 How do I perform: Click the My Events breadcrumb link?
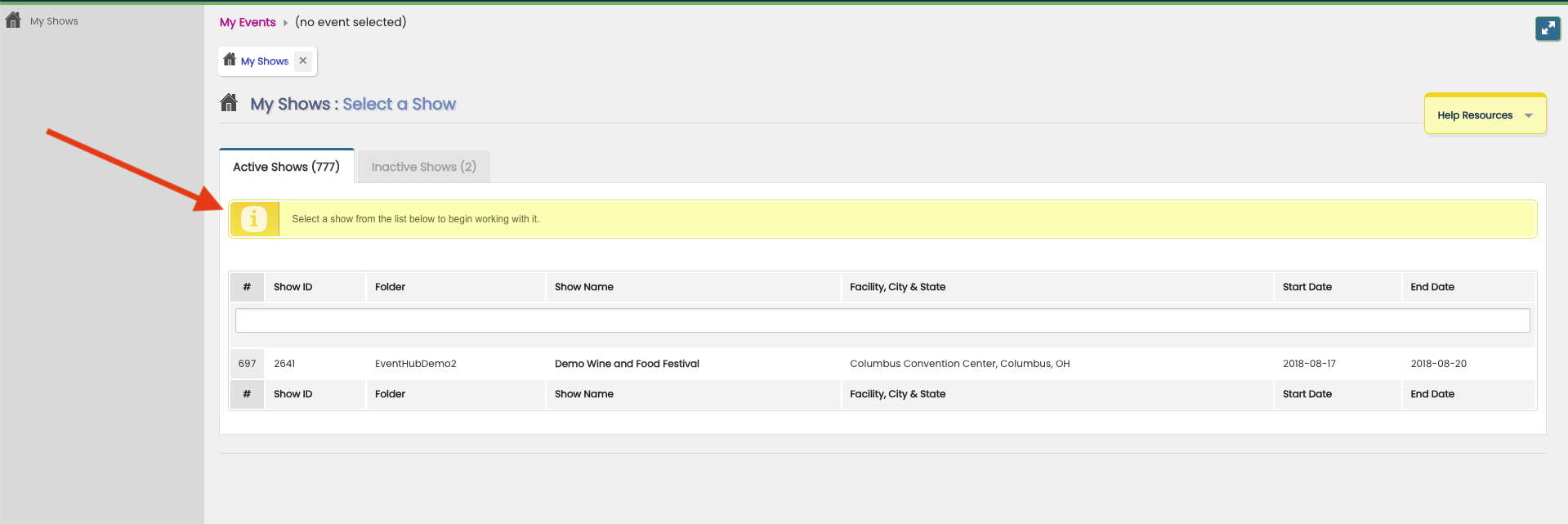point(248,22)
